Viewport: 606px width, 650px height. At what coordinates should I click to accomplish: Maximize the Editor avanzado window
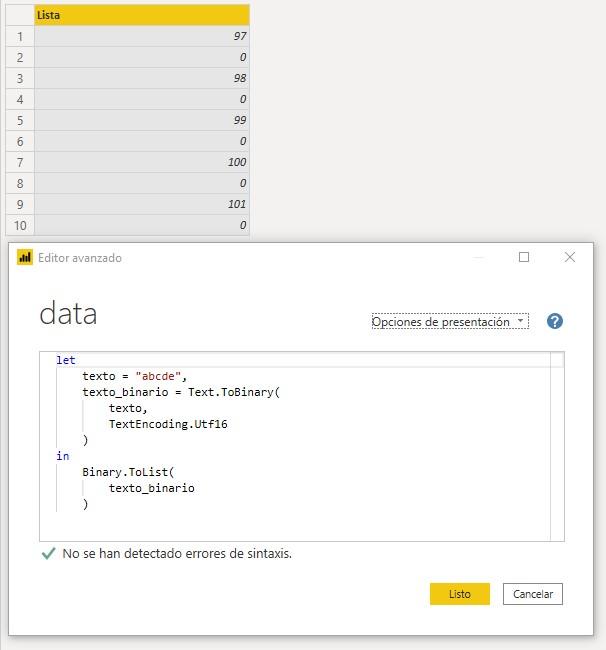tap(524, 257)
